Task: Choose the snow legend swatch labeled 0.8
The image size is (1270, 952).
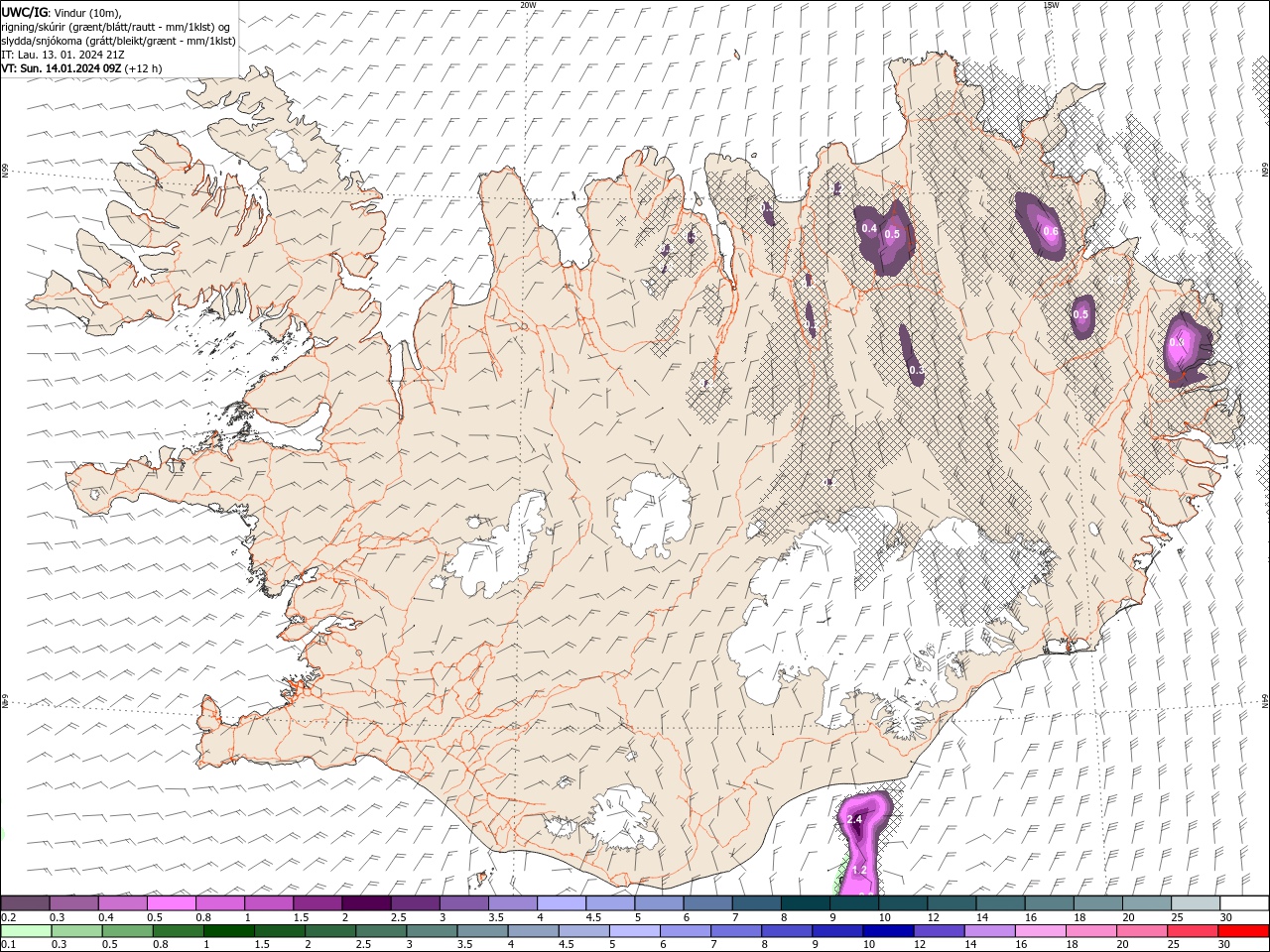Action: pyautogui.click(x=219, y=903)
